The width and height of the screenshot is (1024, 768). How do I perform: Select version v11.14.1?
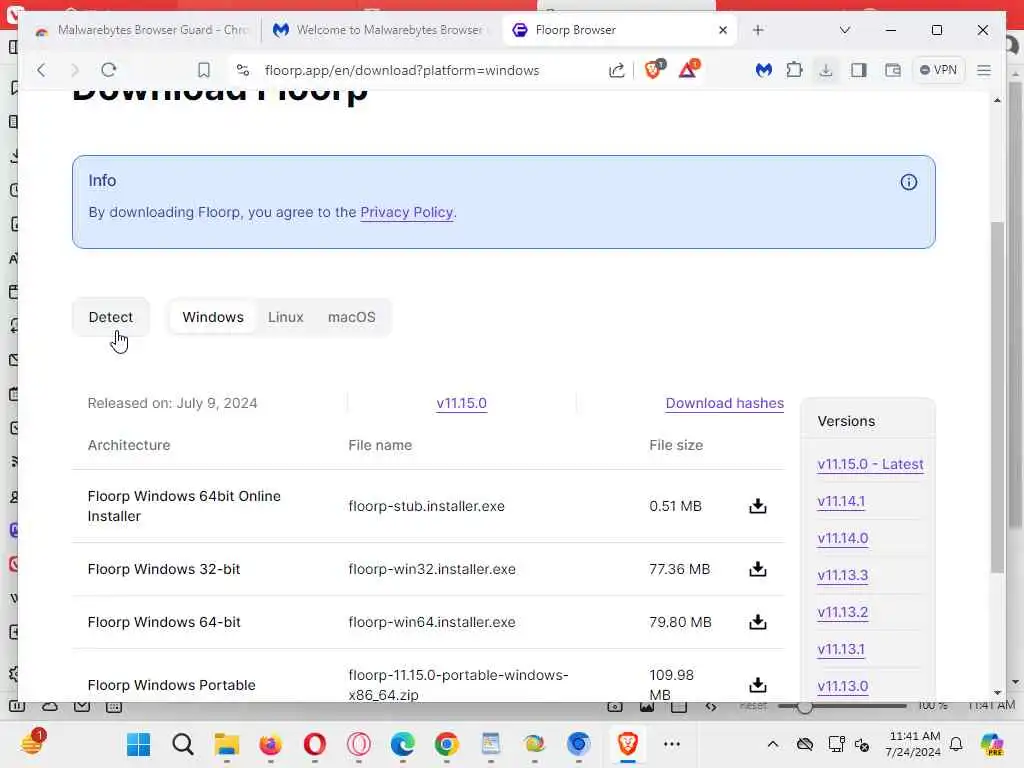pyautogui.click(x=841, y=502)
